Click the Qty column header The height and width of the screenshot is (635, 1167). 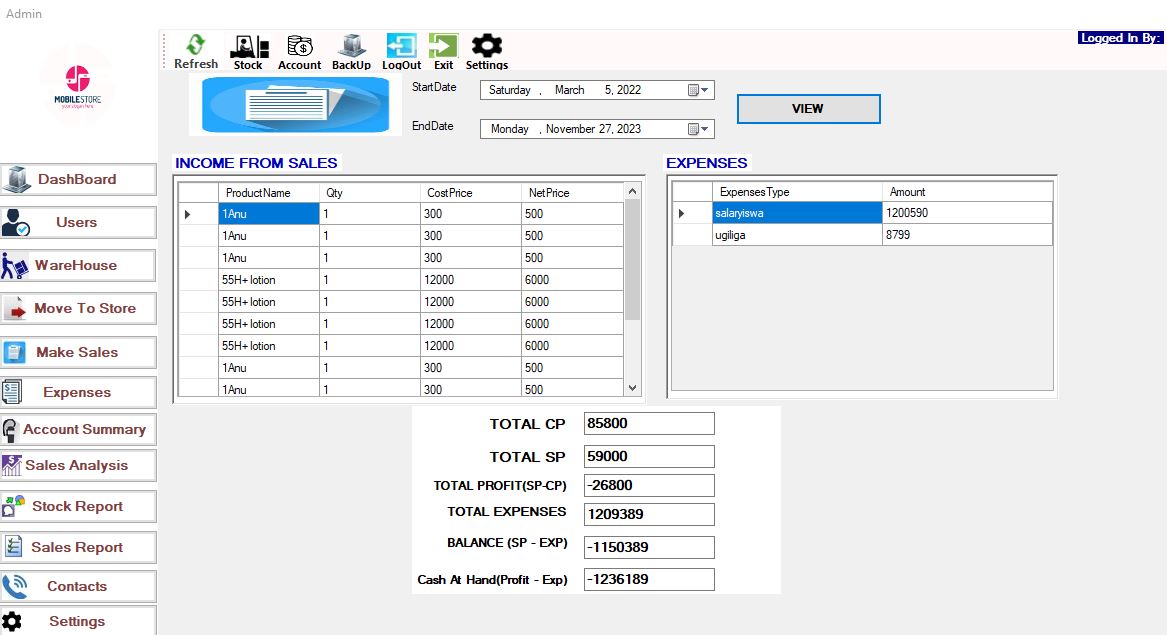[370, 193]
